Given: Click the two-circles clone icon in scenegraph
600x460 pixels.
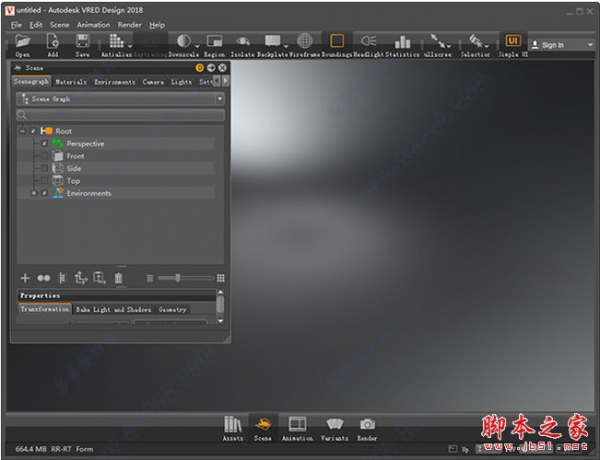Looking at the screenshot, I should coord(44,278).
